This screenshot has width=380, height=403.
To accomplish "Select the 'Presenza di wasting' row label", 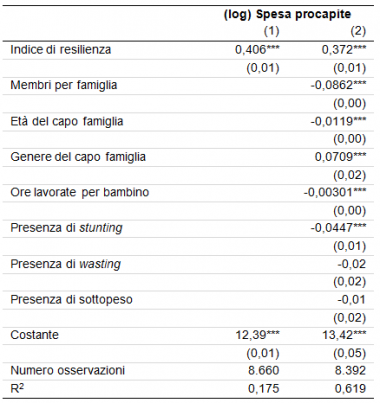I will tap(65, 264).
